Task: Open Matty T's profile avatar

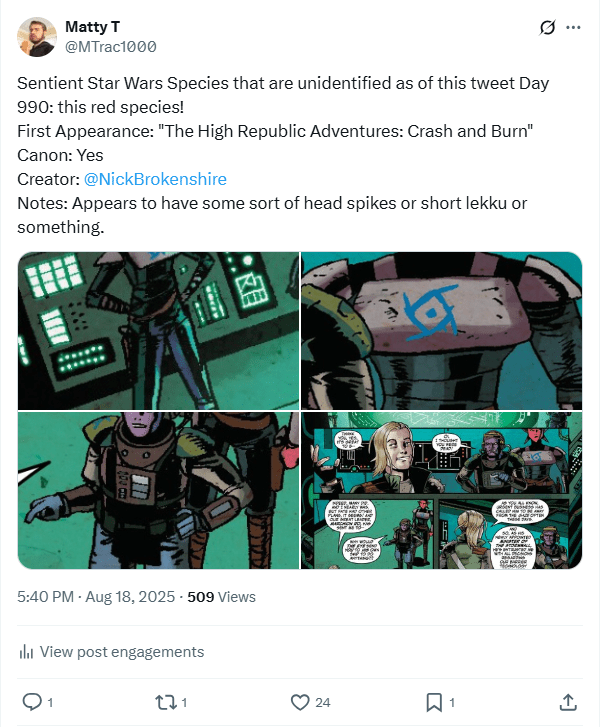Action: coord(37,37)
